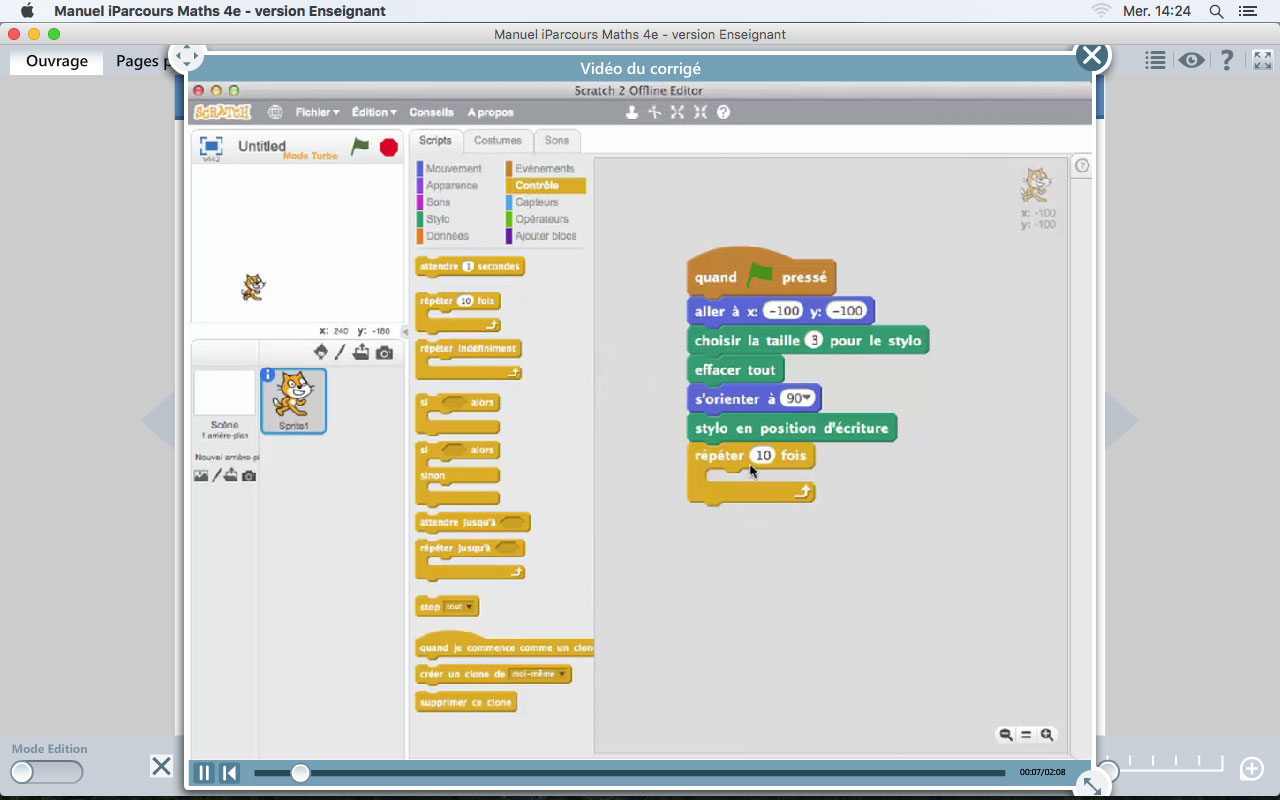Select the Mouvement block category

452,168
